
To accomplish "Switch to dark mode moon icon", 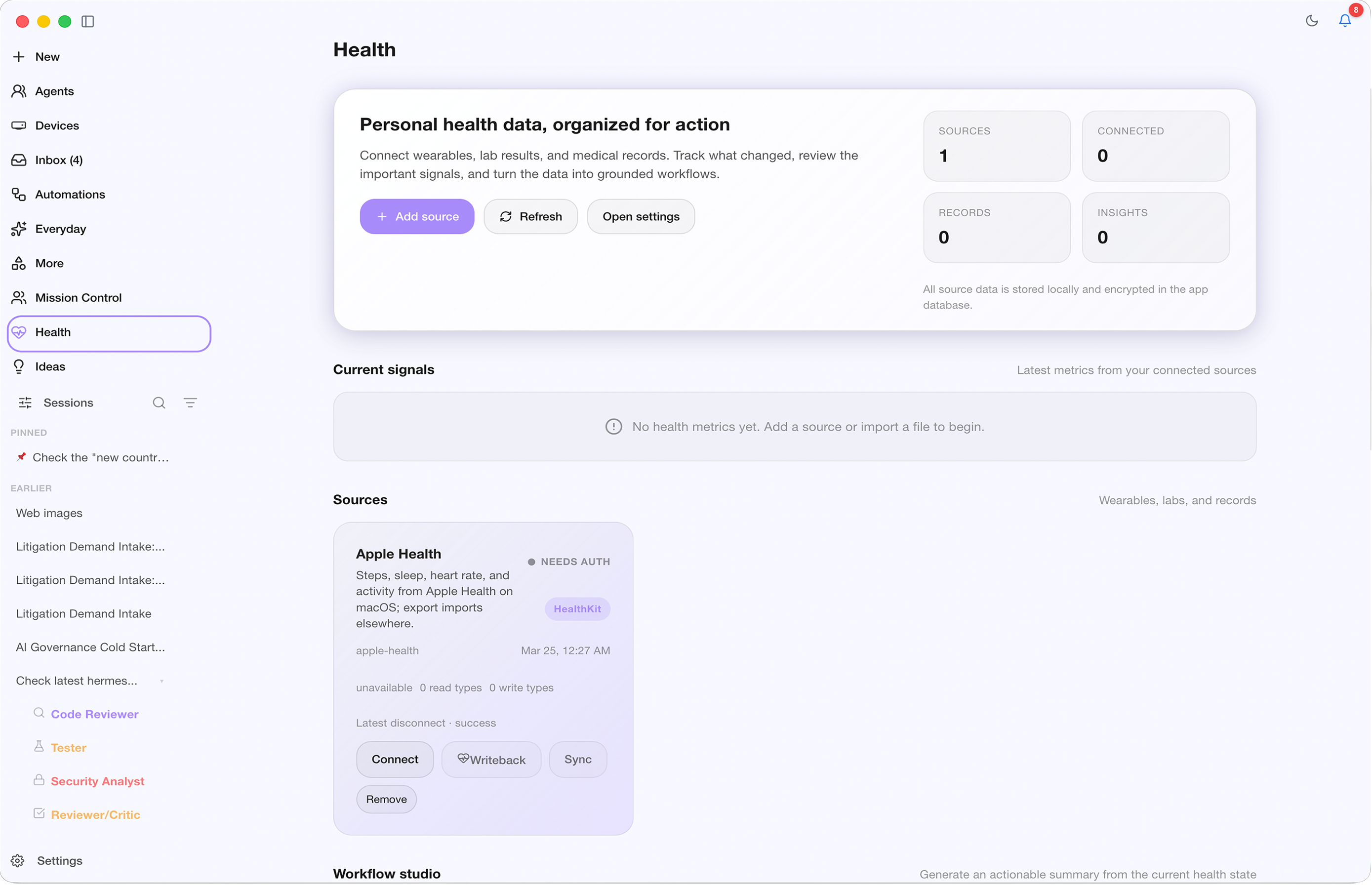I will (x=1312, y=21).
